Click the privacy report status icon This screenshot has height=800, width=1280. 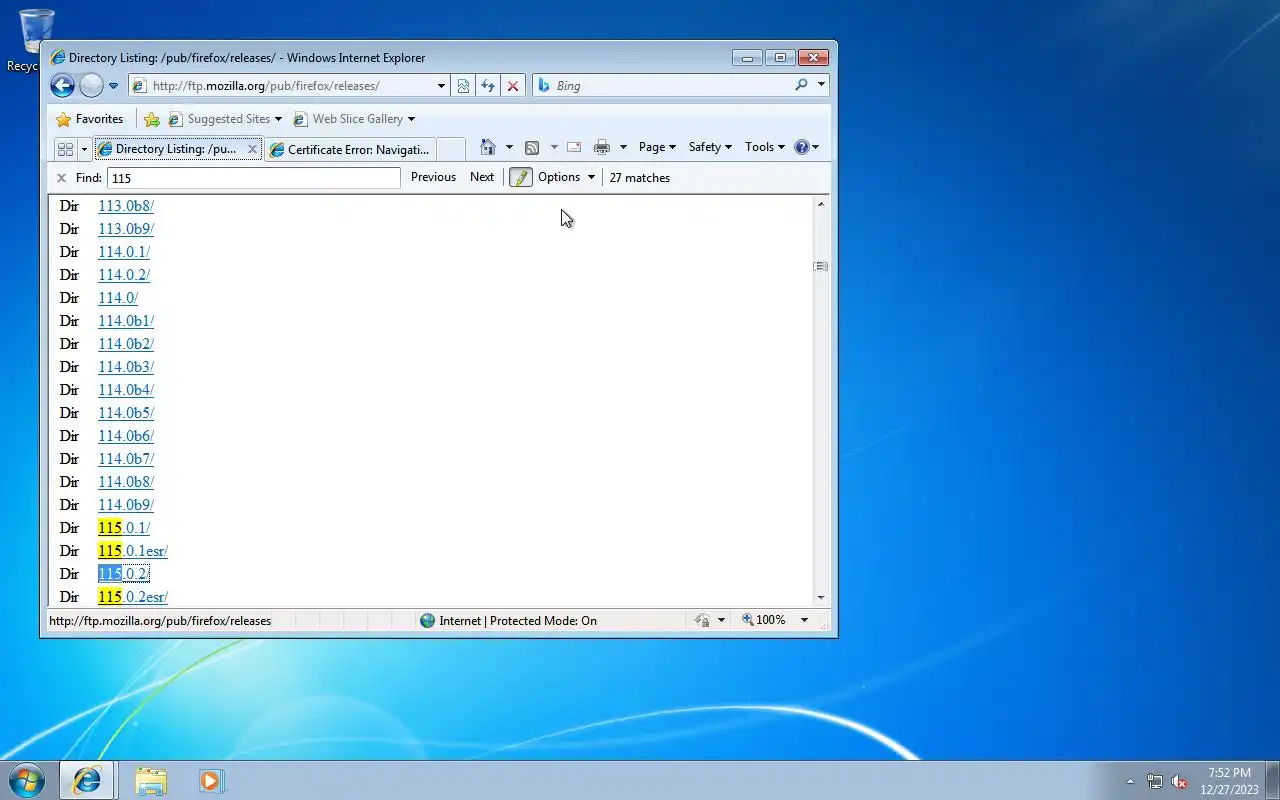[702, 621]
